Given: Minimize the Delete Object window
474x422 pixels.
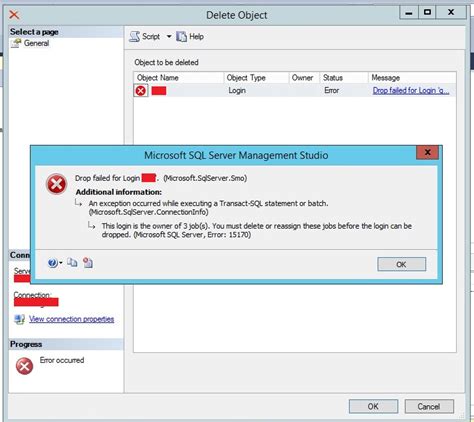Looking at the screenshot, I should coord(409,13).
